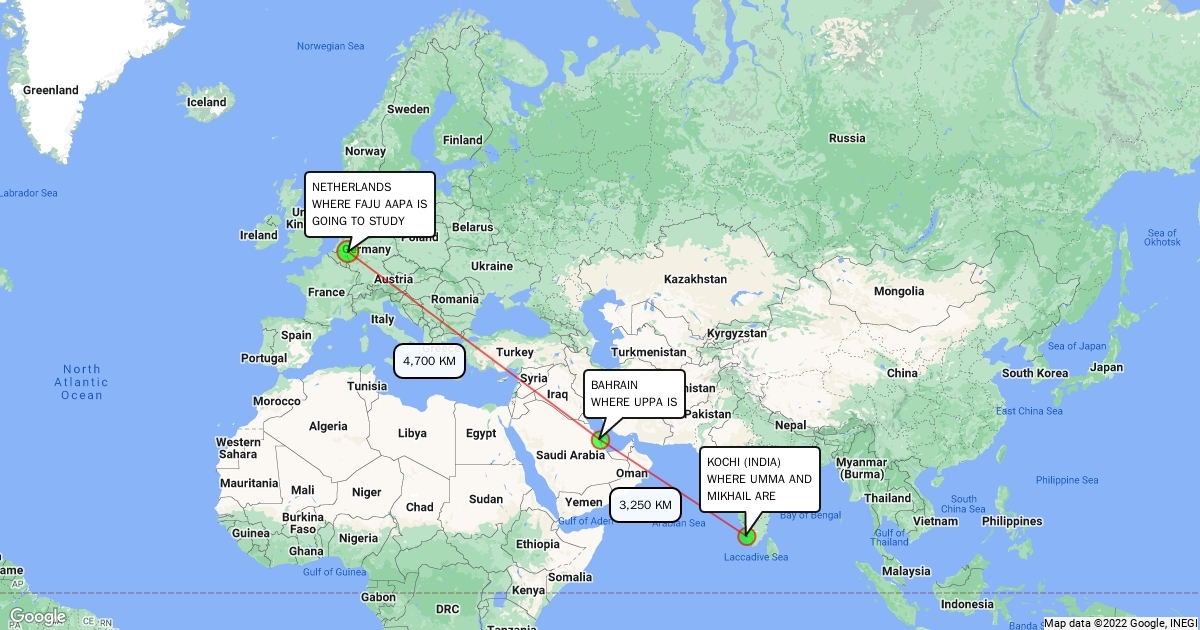The height and width of the screenshot is (630, 1200).
Task: Click the Romania label
Action: tap(456, 299)
